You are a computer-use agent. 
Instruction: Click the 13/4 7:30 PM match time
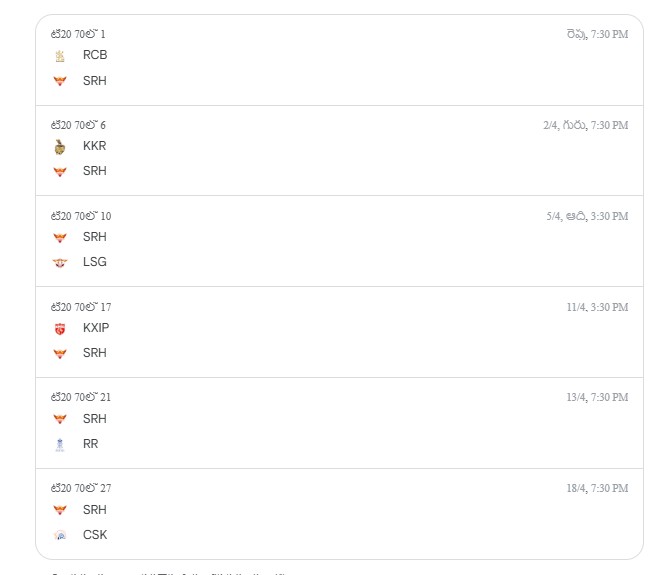597,398
